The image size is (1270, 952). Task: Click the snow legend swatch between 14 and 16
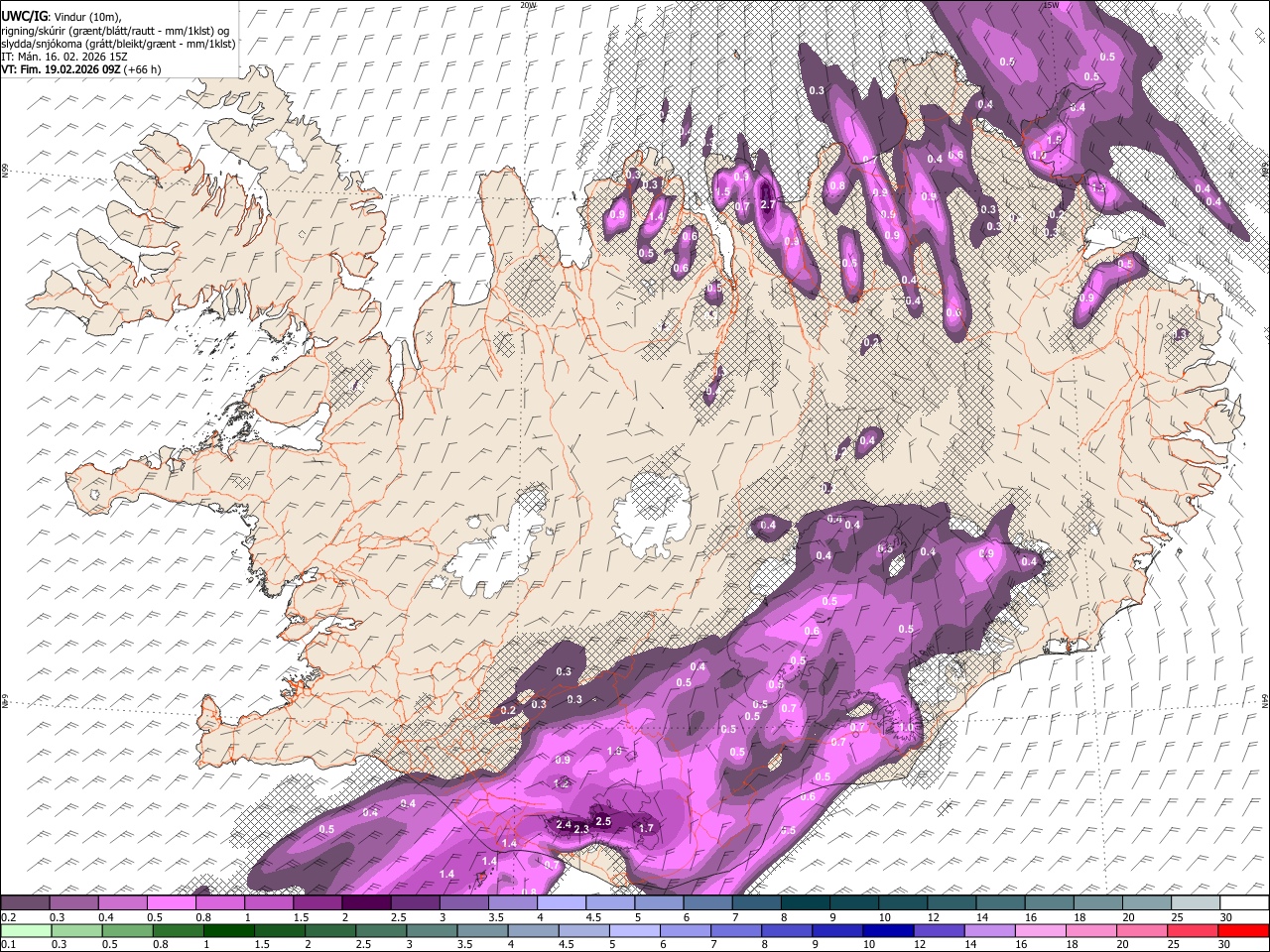(x=1000, y=902)
